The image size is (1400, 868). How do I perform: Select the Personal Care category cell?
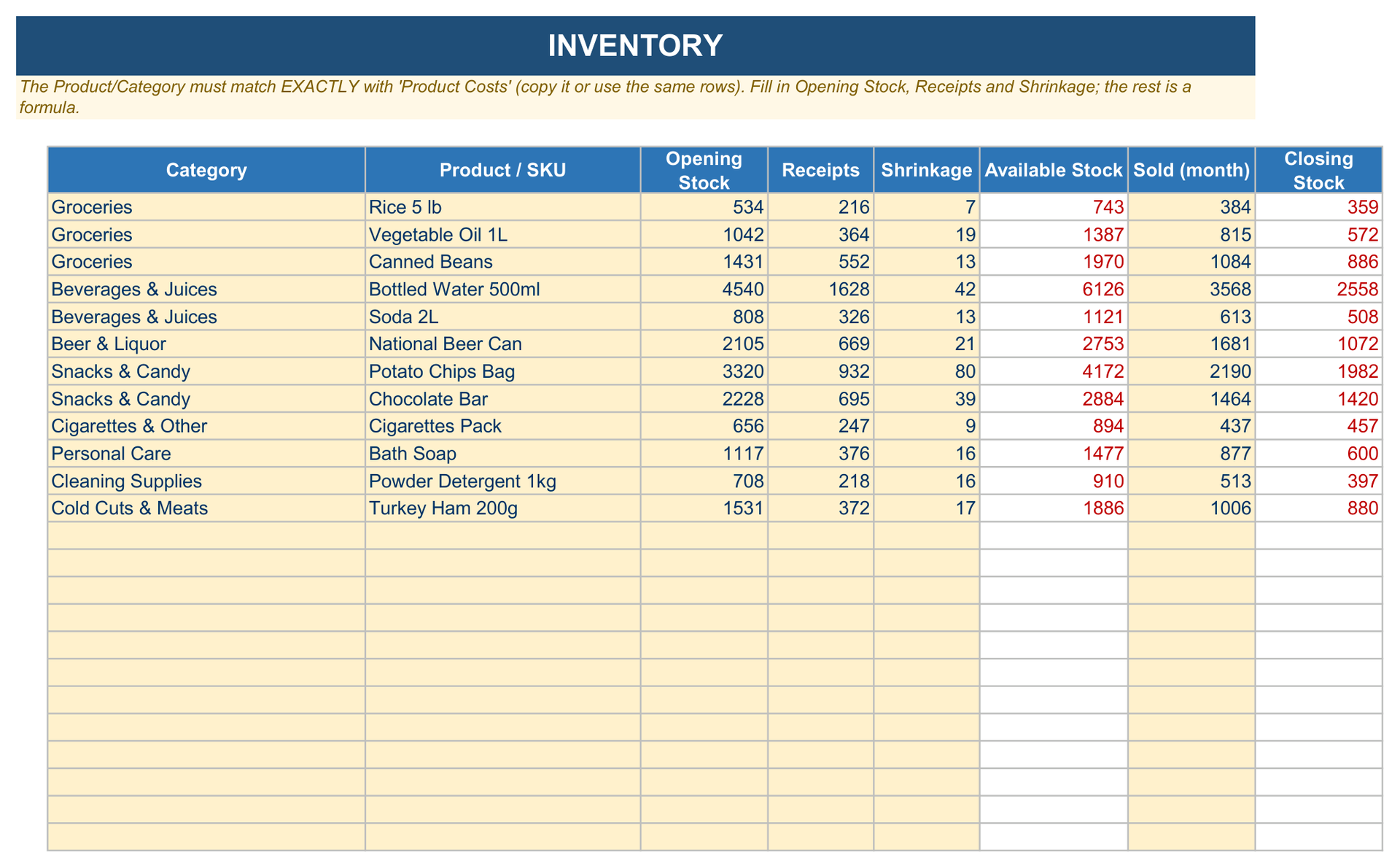206,453
